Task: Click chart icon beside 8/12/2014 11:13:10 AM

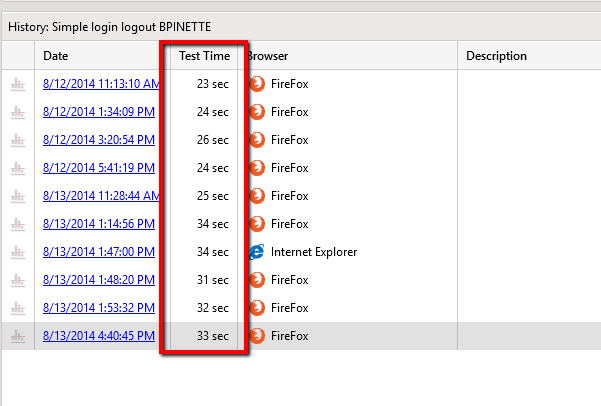Action: point(17,84)
